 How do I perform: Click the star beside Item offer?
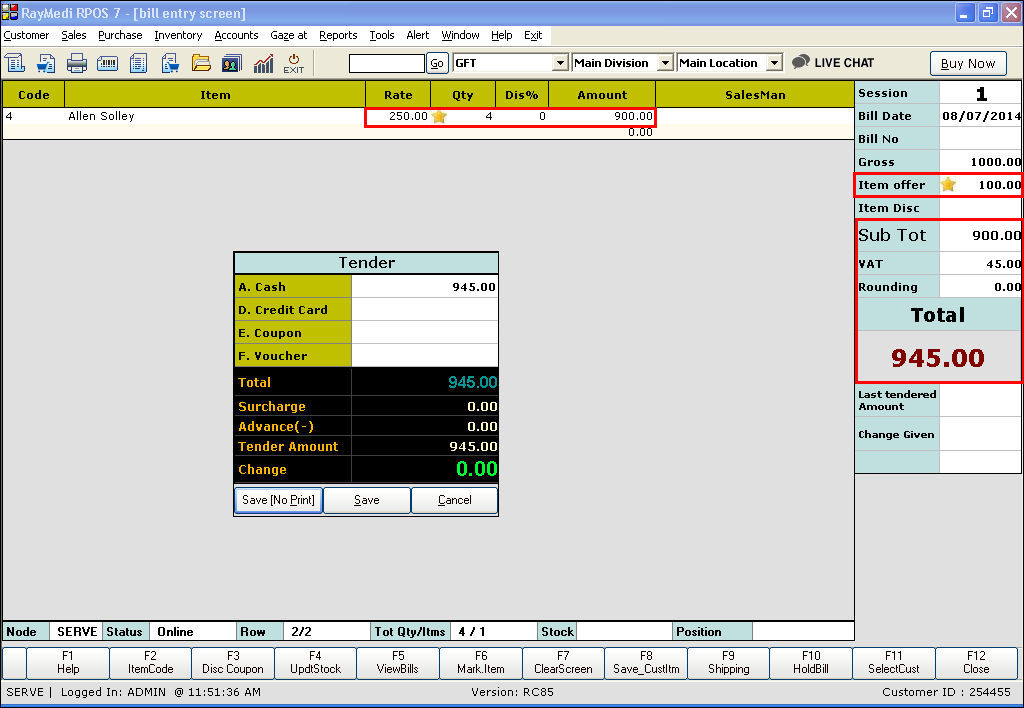click(948, 185)
